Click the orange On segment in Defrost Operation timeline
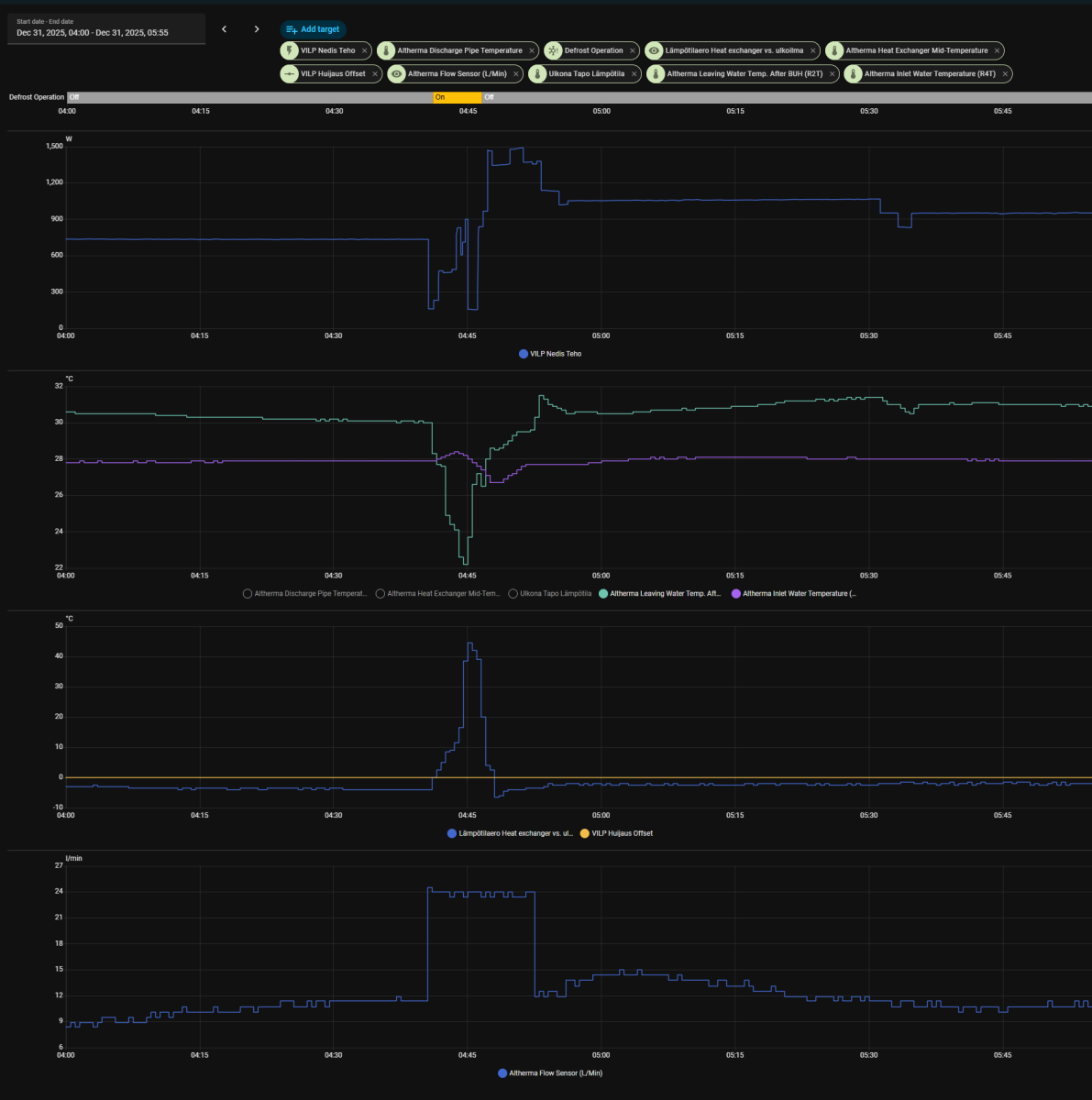This screenshot has width=1092, height=1100. click(457, 97)
